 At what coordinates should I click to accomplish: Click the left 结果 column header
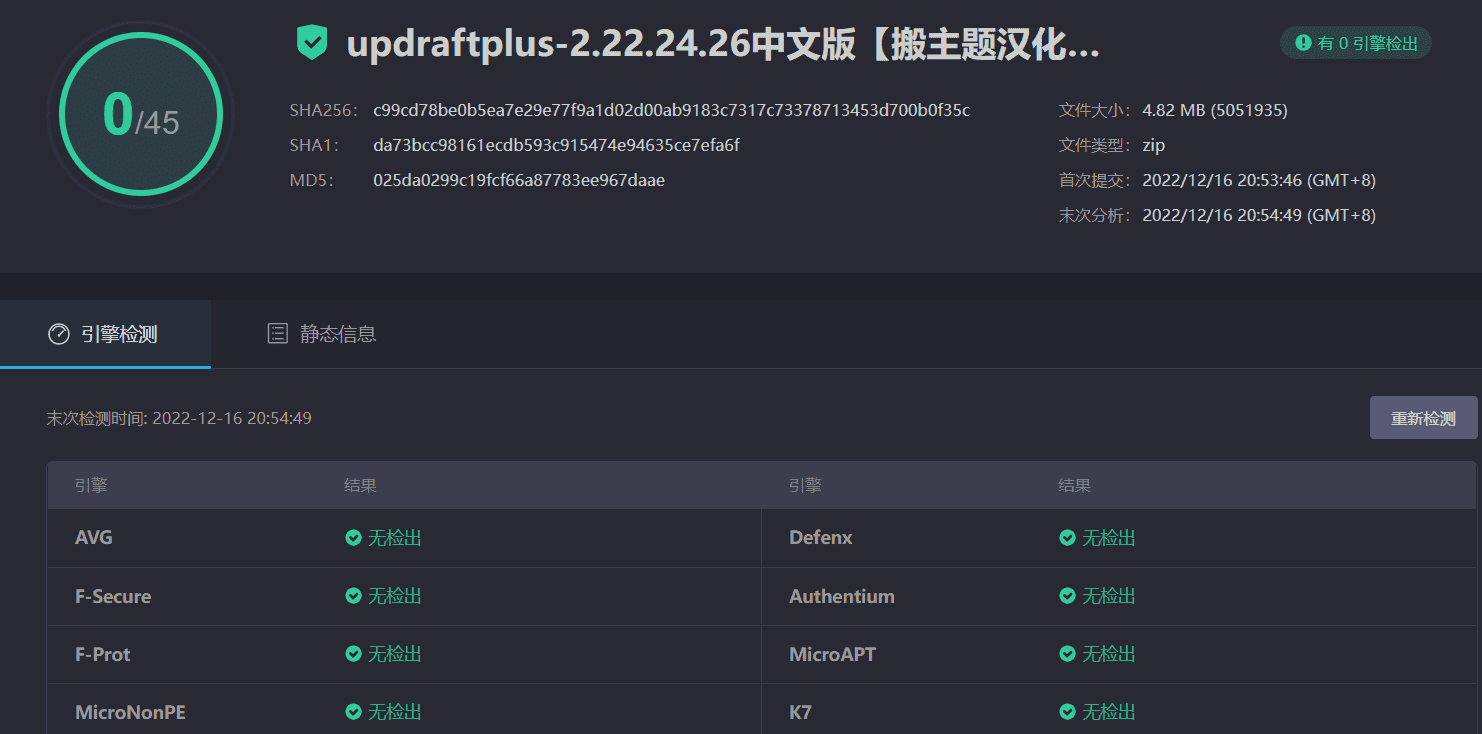click(x=361, y=486)
